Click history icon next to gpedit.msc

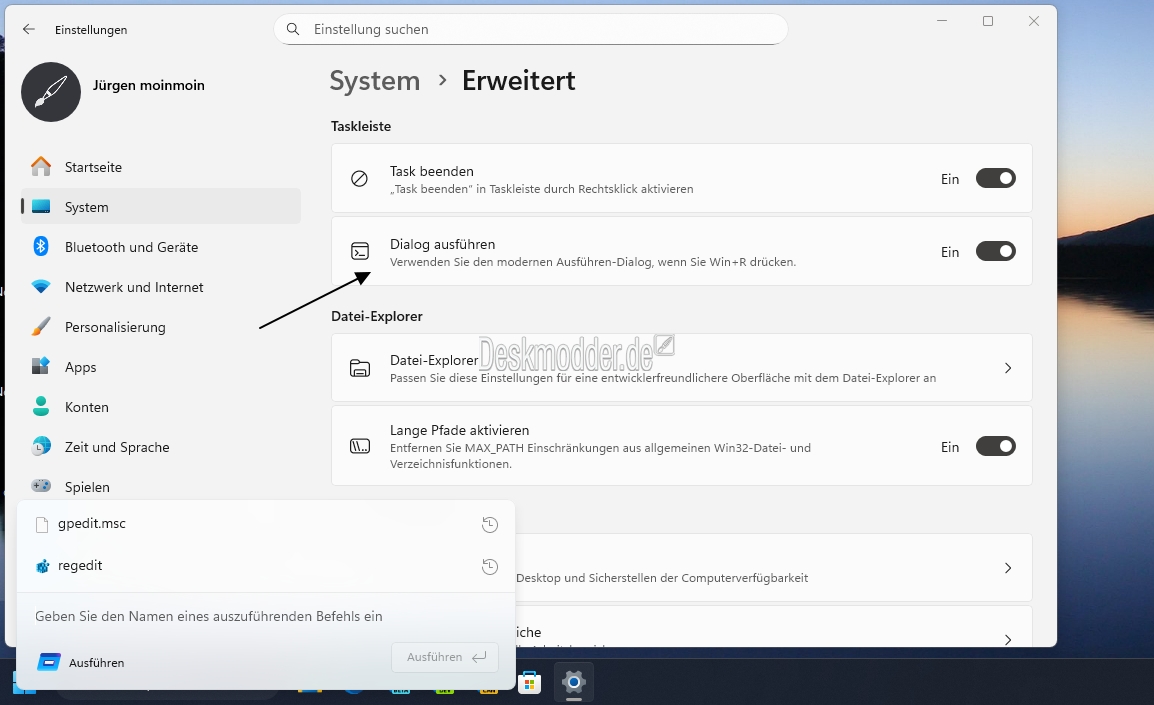click(490, 525)
